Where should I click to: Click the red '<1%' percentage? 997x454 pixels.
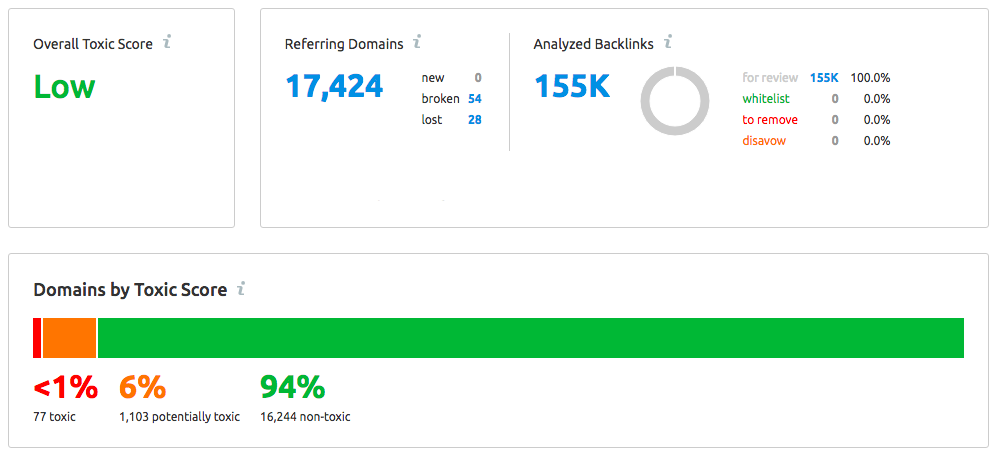(x=65, y=388)
